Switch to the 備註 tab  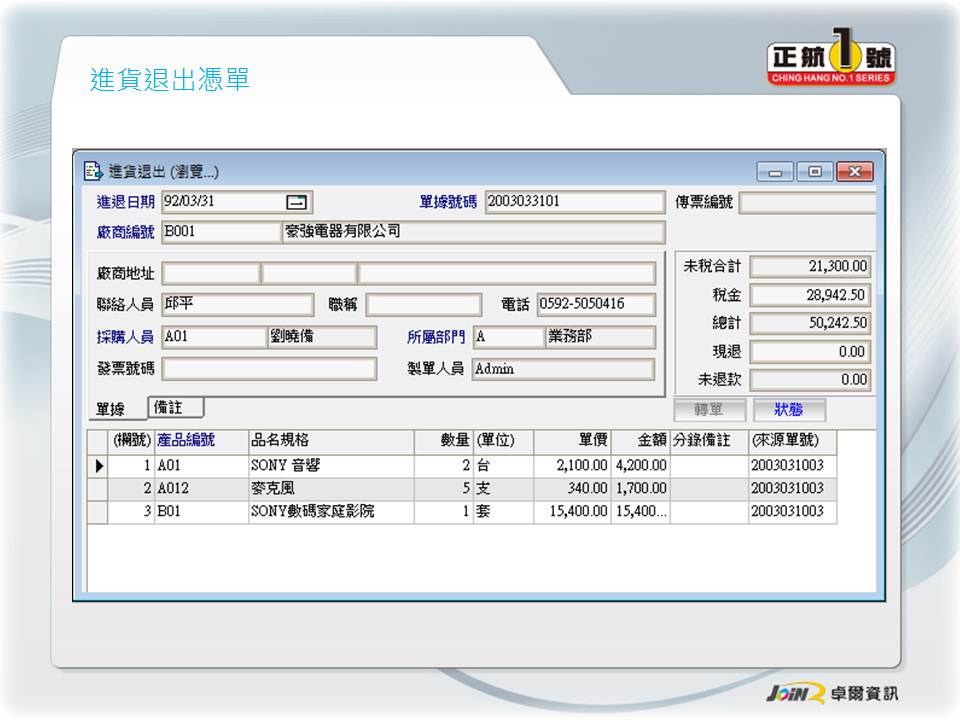tap(175, 407)
